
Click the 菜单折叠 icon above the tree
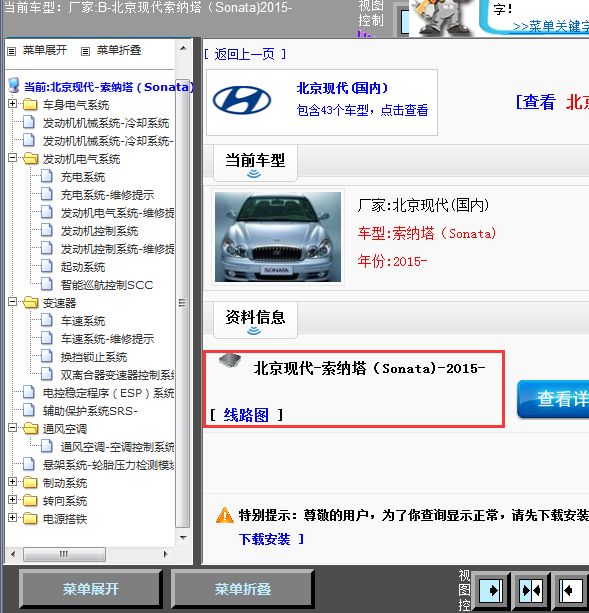(85, 51)
